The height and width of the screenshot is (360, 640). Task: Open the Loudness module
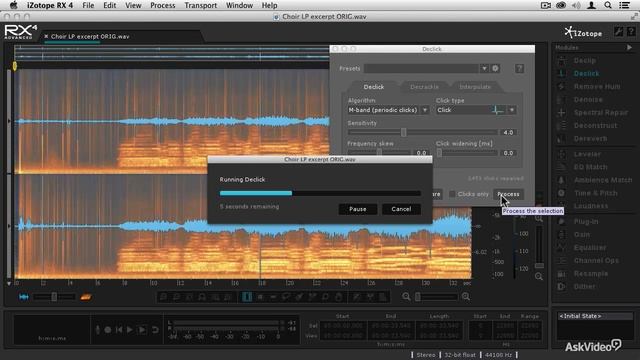pos(591,206)
